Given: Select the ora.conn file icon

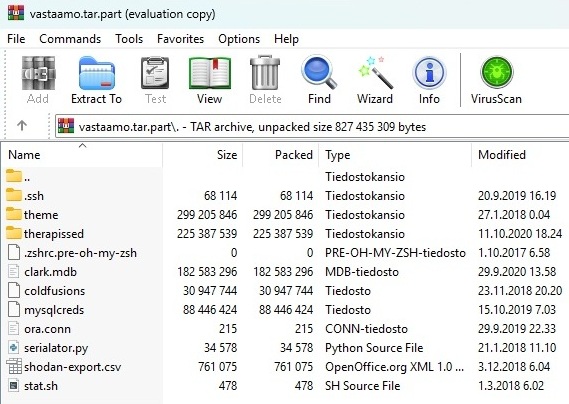Looking at the screenshot, I should [14, 328].
